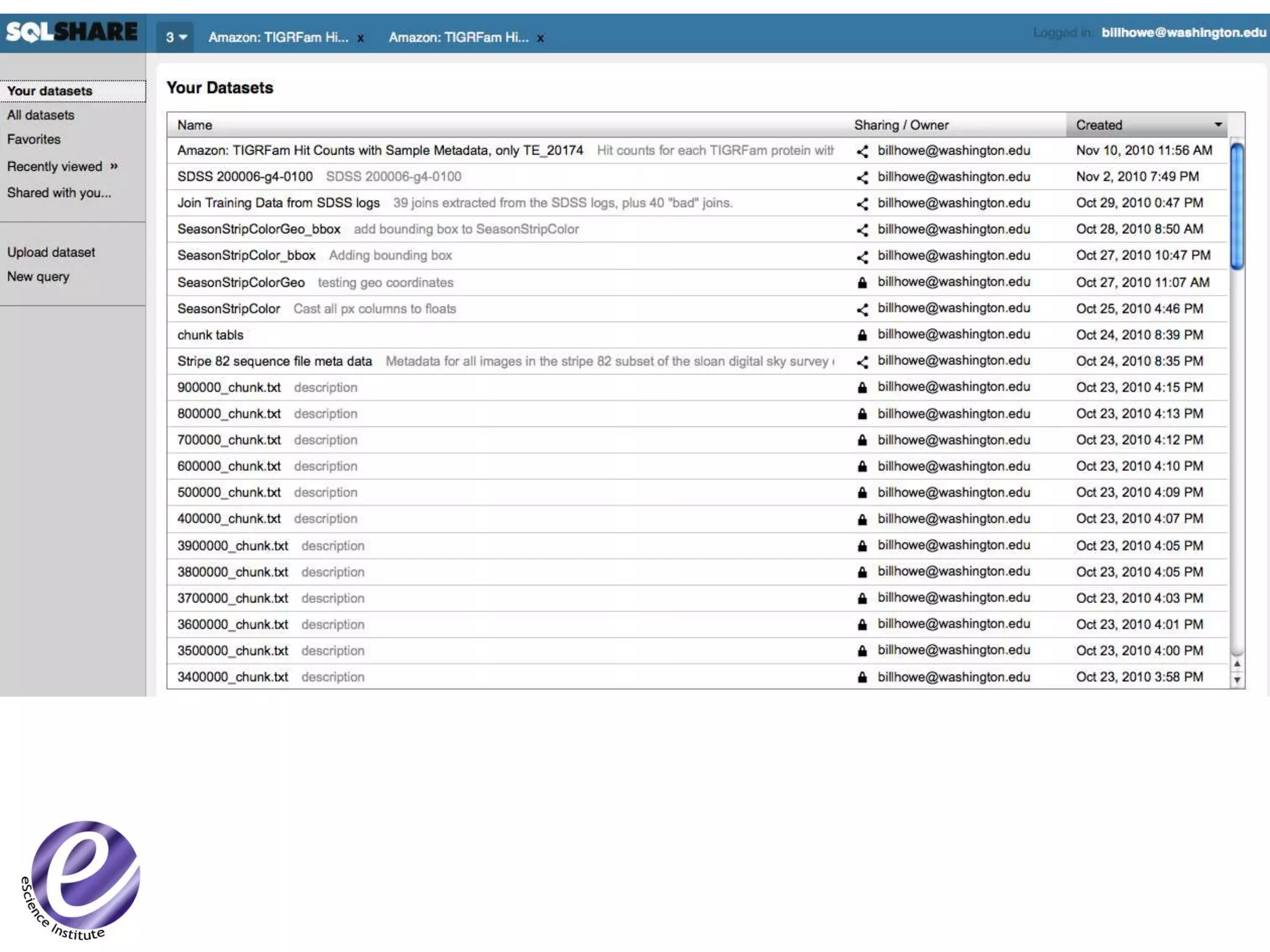Open the Upload dataset link

tap(51, 252)
